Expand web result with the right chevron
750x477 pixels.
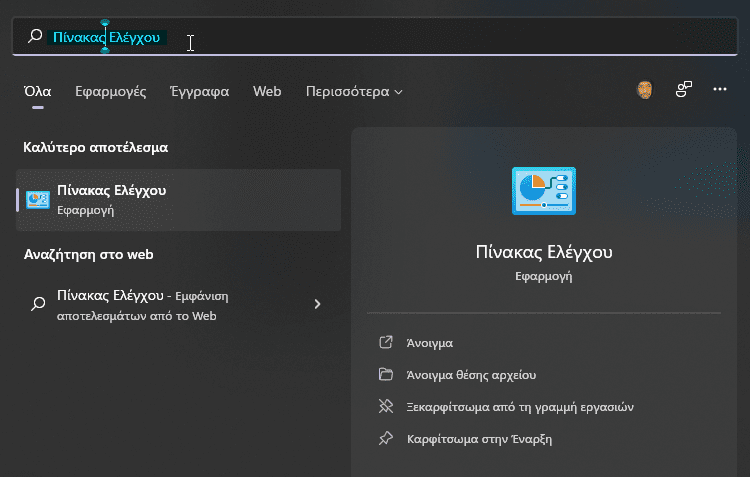(317, 304)
